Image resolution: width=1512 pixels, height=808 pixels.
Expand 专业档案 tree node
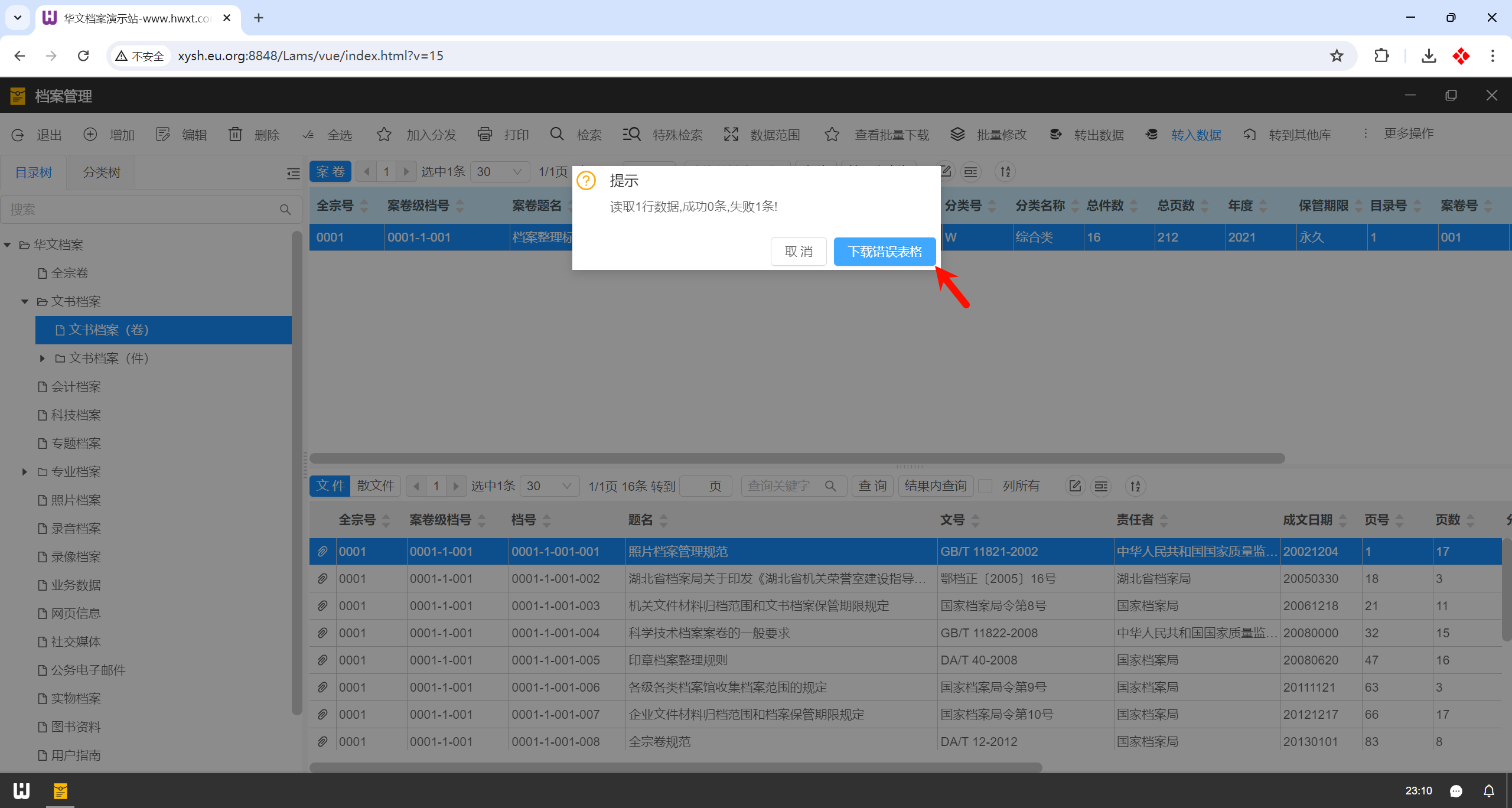click(x=24, y=471)
